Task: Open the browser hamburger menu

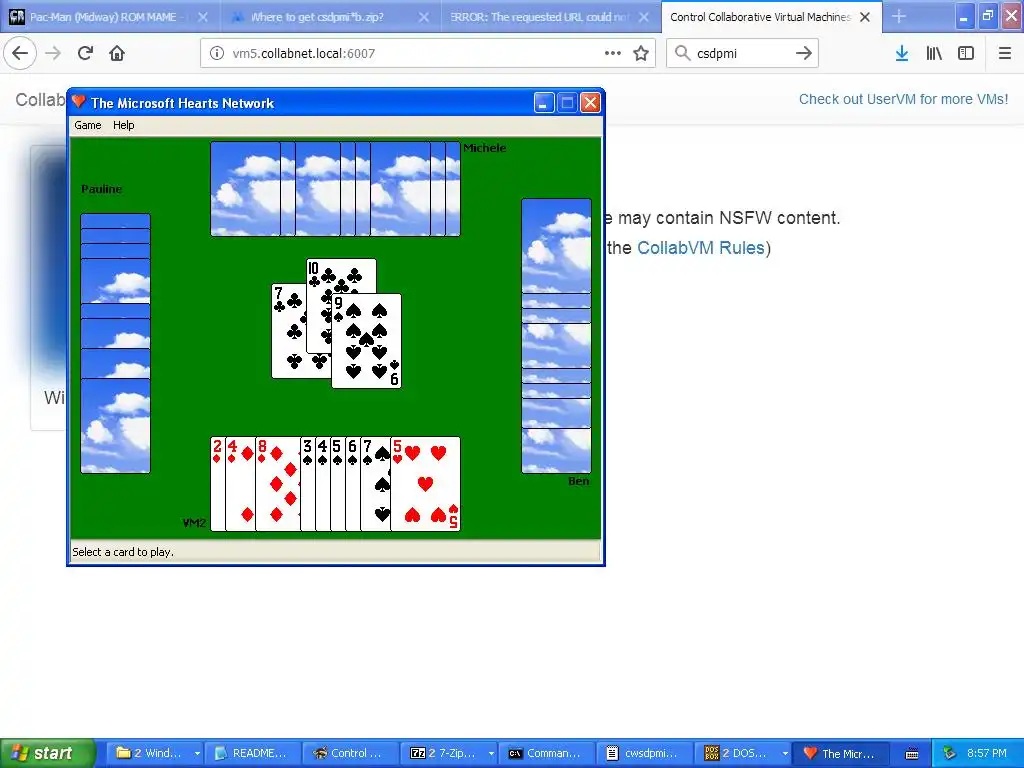Action: (1004, 54)
